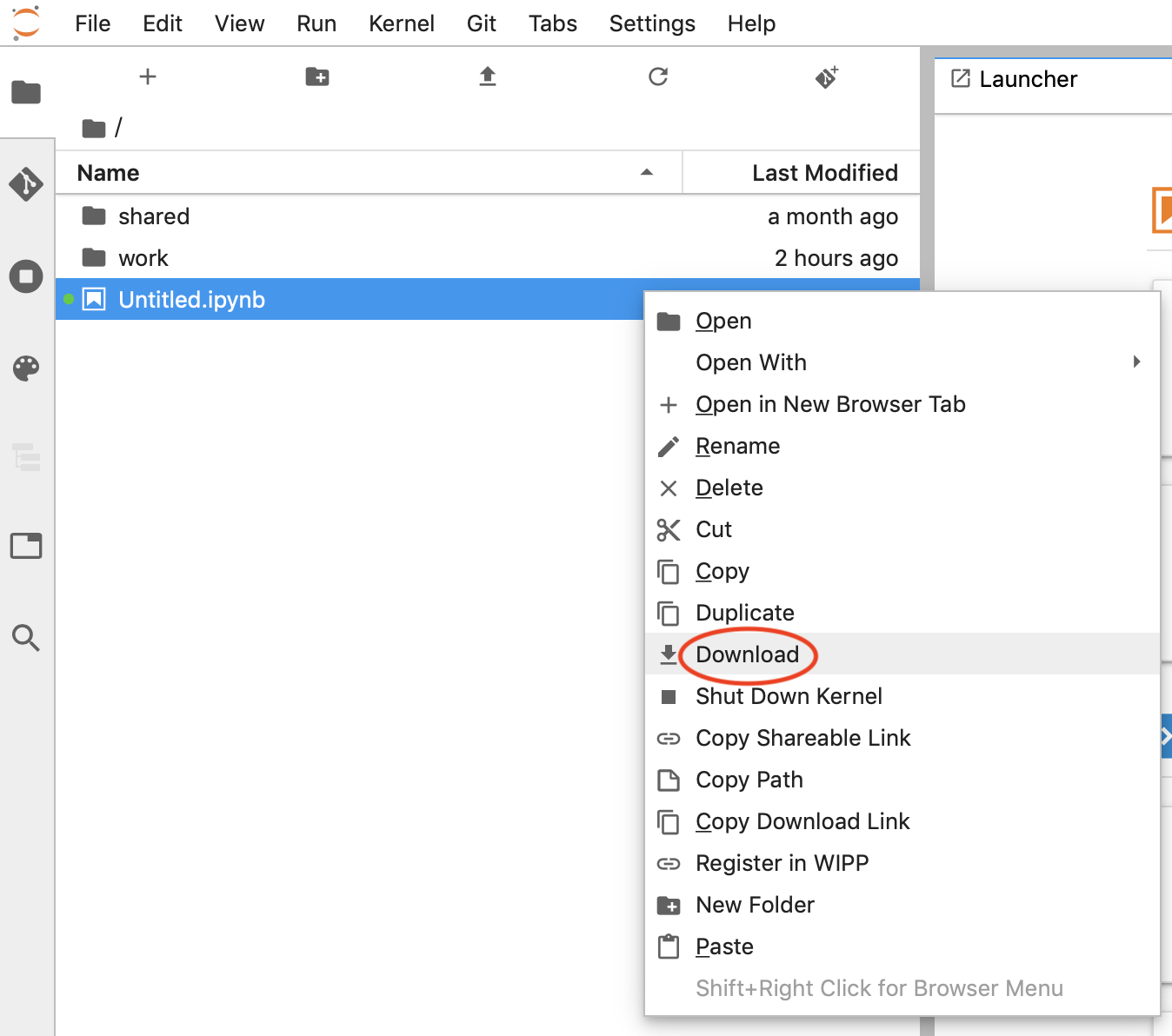This screenshot has width=1172, height=1036.
Task: Open the Git menu
Action: point(482,23)
